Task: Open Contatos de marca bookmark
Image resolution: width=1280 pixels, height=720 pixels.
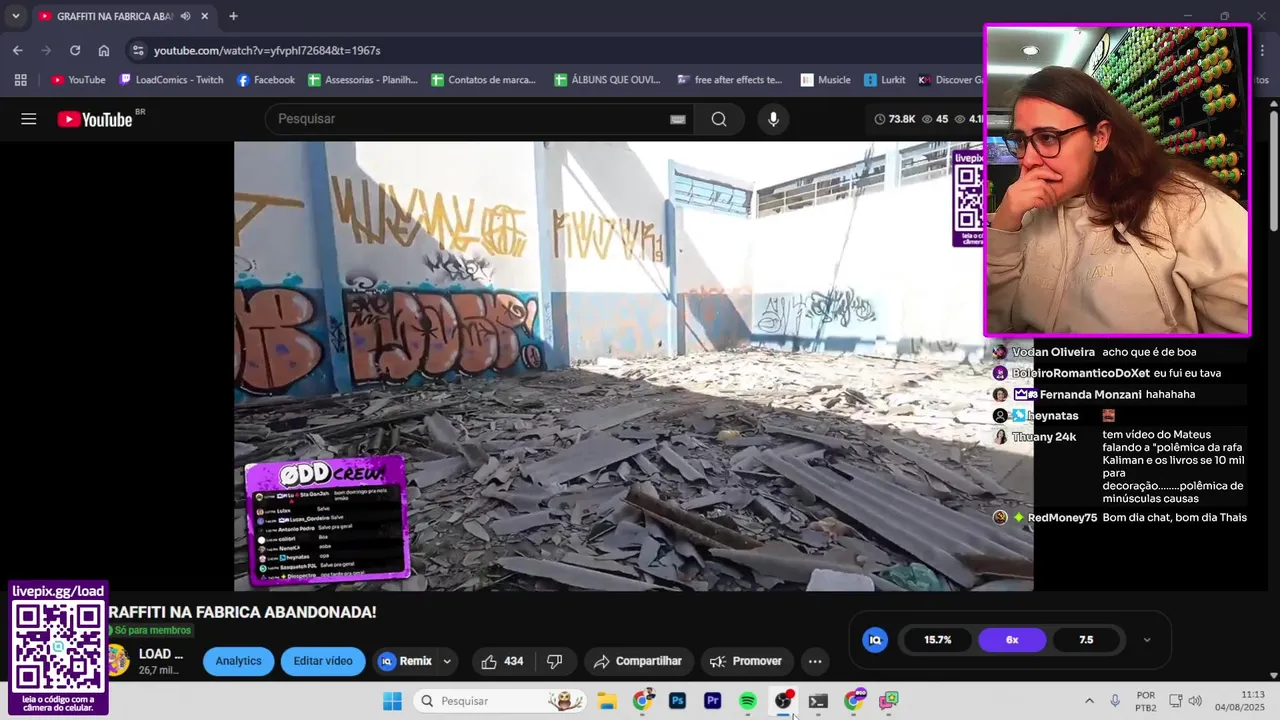Action: 484,80
